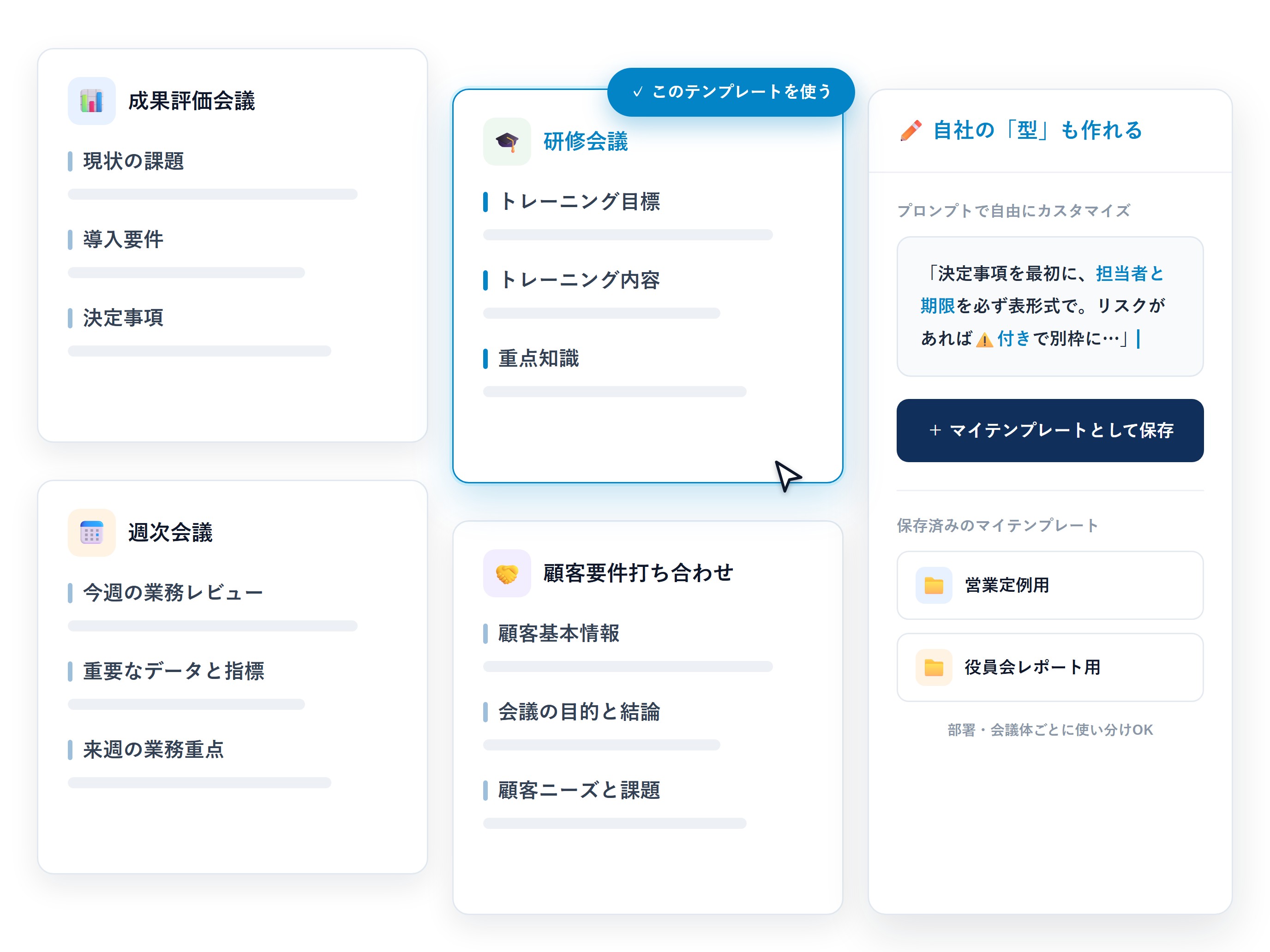Click the 顧客基本情報 section heading

click(559, 634)
